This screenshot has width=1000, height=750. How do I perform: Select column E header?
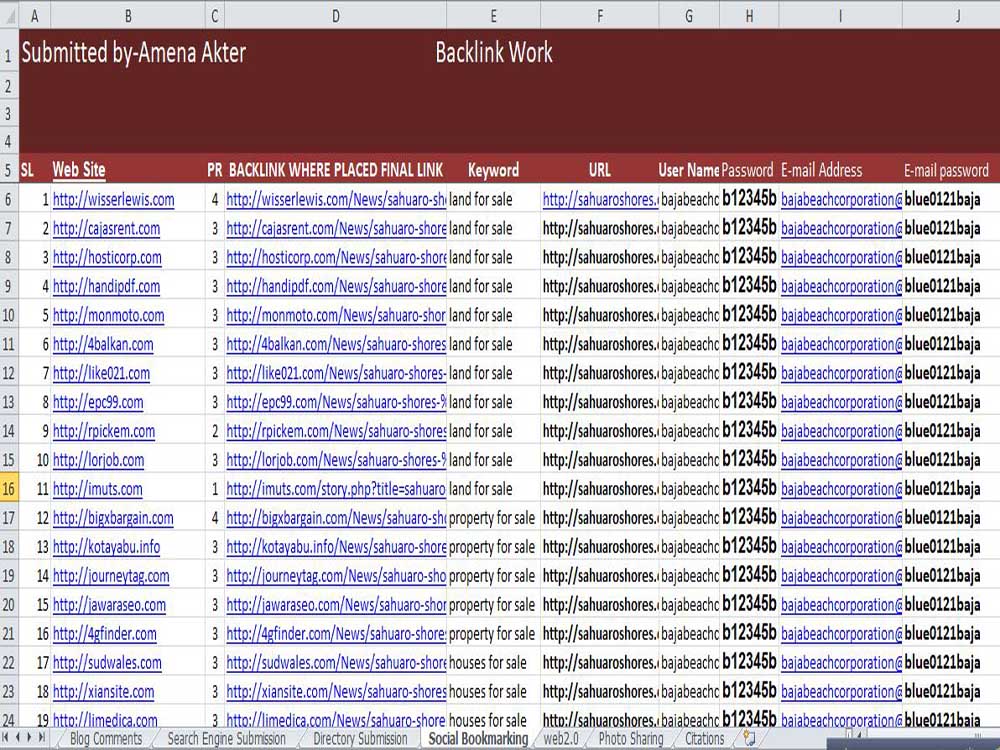tap(493, 16)
